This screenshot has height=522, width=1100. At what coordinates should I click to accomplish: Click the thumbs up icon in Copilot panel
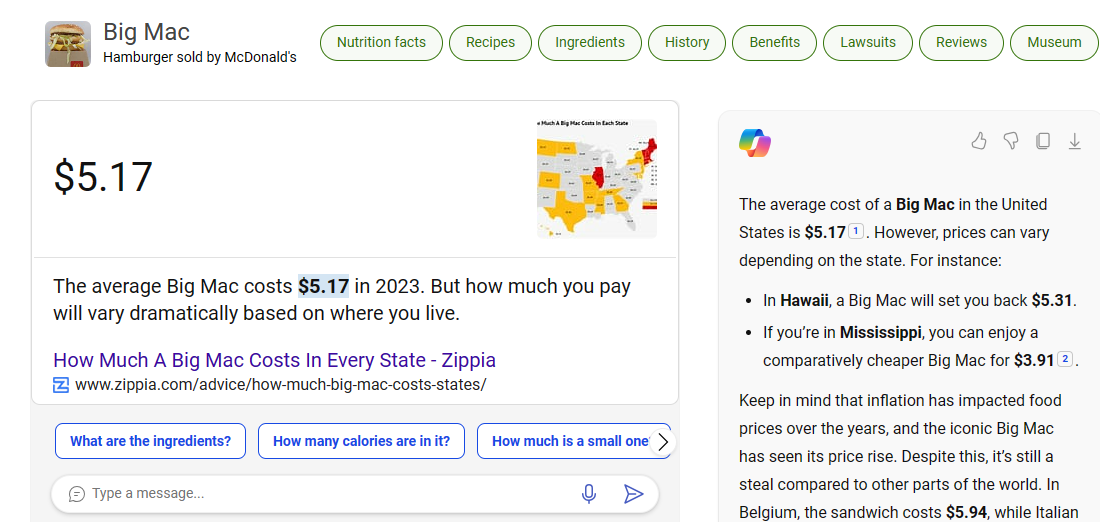tap(979, 141)
